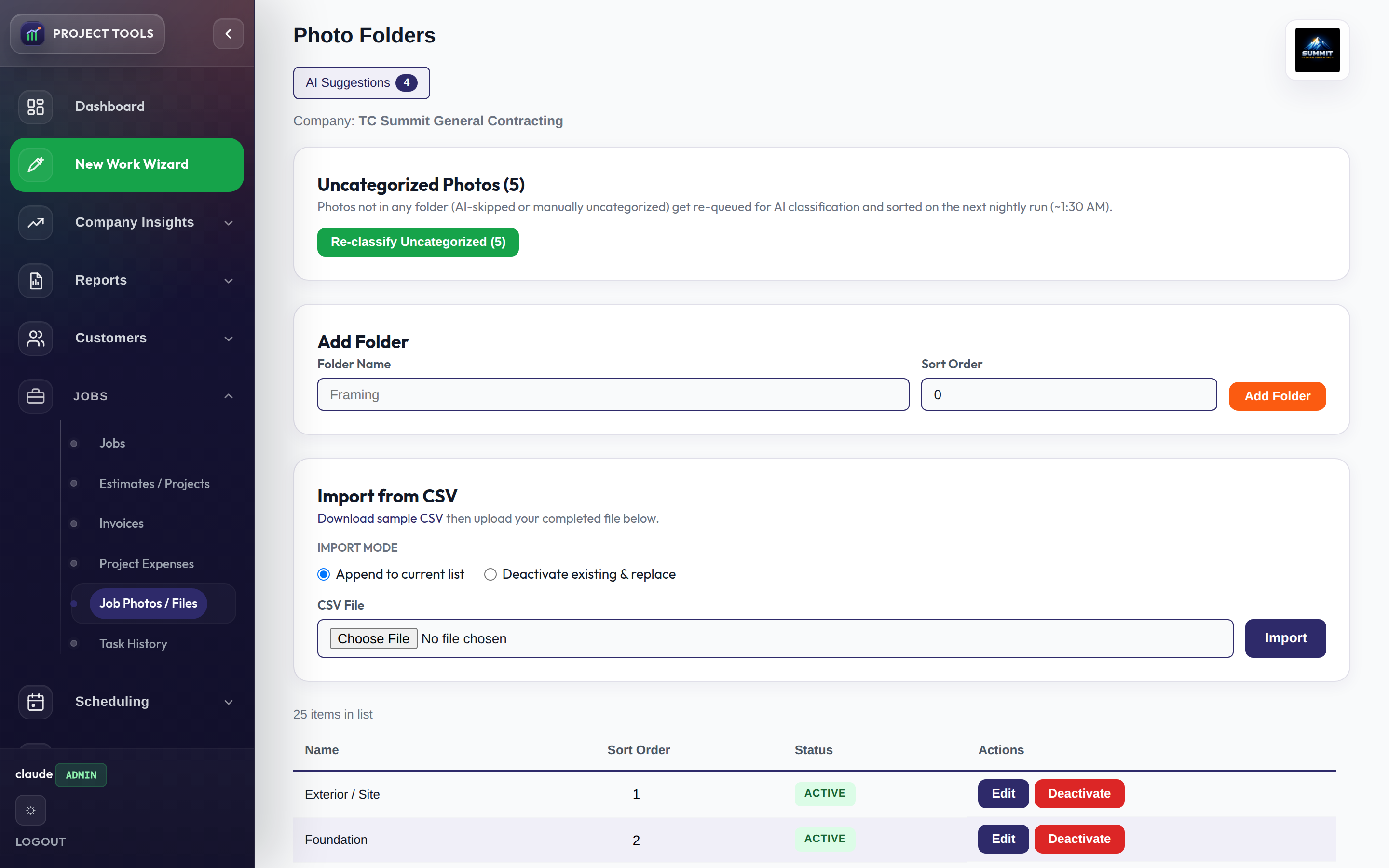Edit the Foundation folder

pyautogui.click(x=1003, y=839)
